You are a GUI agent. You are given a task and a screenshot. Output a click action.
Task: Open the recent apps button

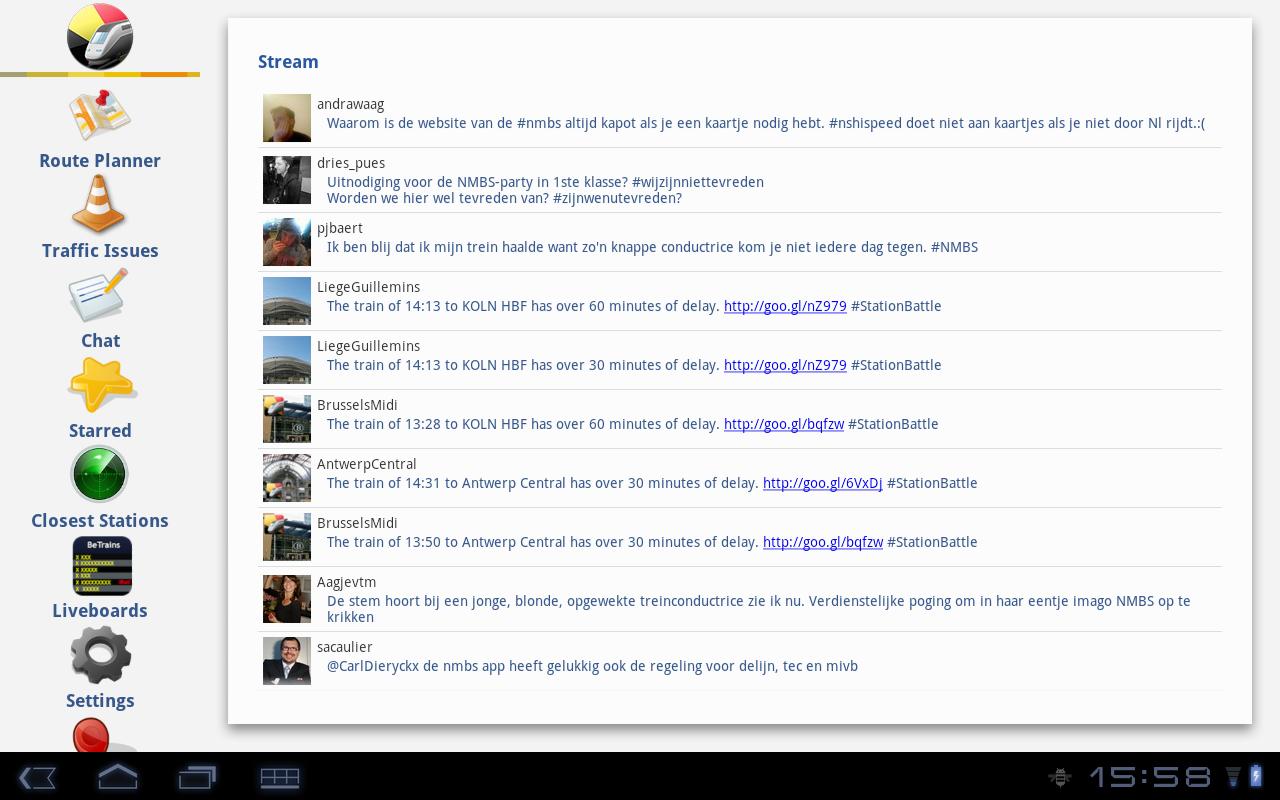coord(197,777)
